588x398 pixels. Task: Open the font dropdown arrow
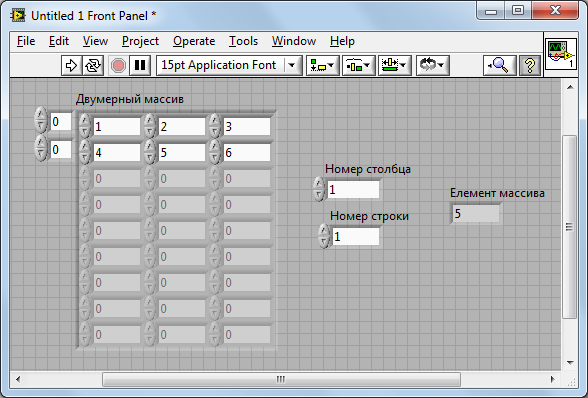point(292,66)
